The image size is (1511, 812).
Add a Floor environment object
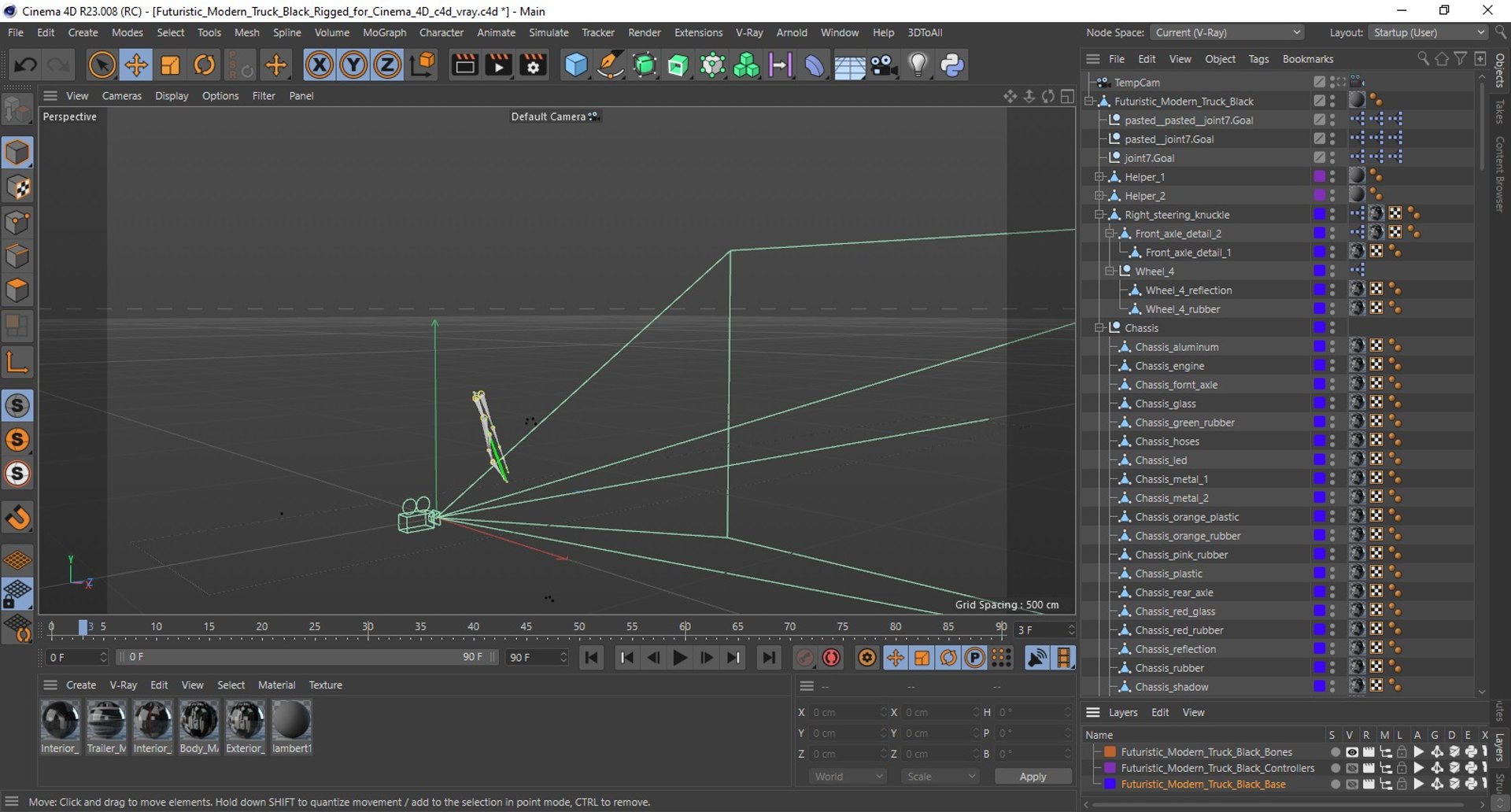[x=850, y=65]
